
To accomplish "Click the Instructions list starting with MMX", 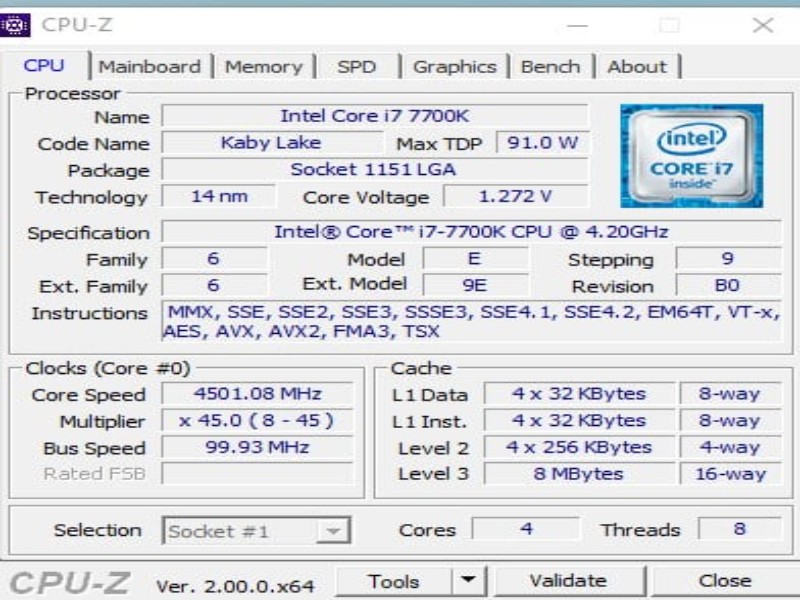I will pos(471,321).
